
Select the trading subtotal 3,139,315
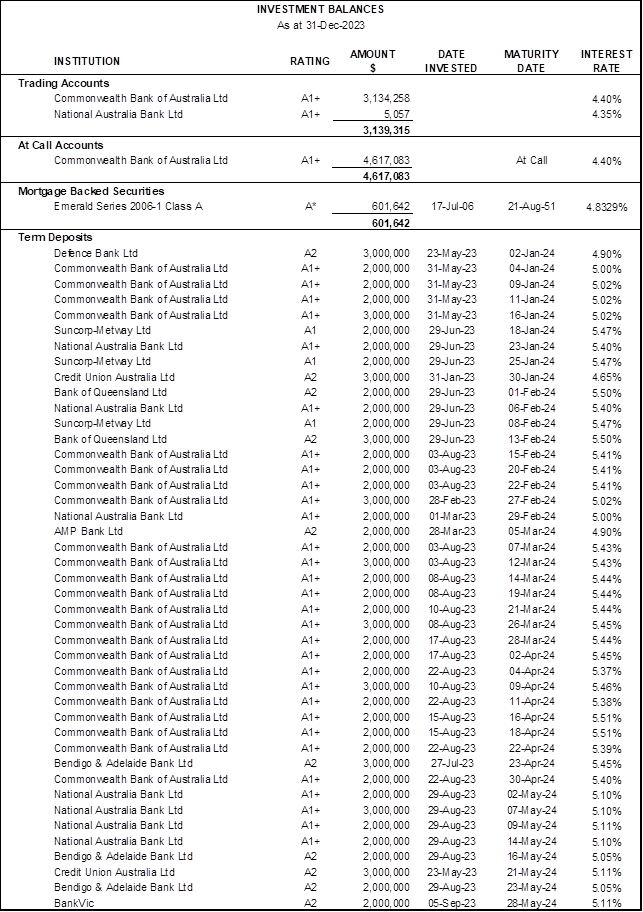click(386, 130)
